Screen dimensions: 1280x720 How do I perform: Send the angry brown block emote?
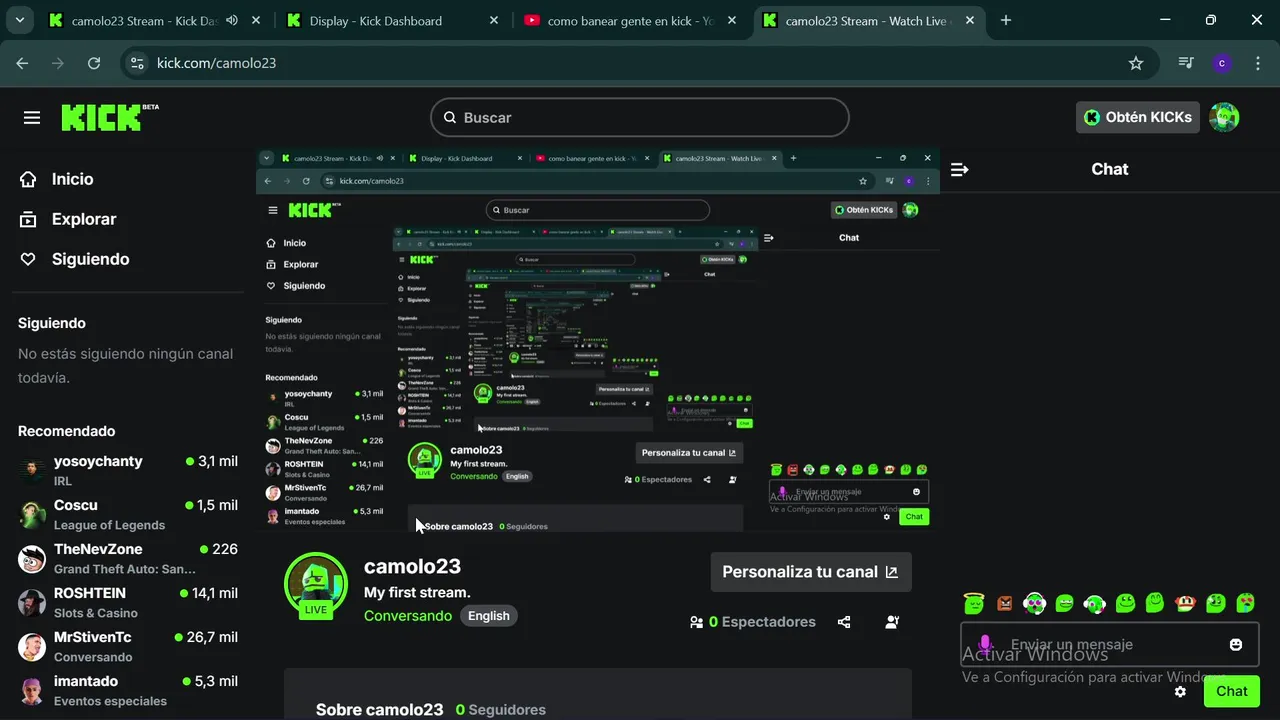(1004, 603)
